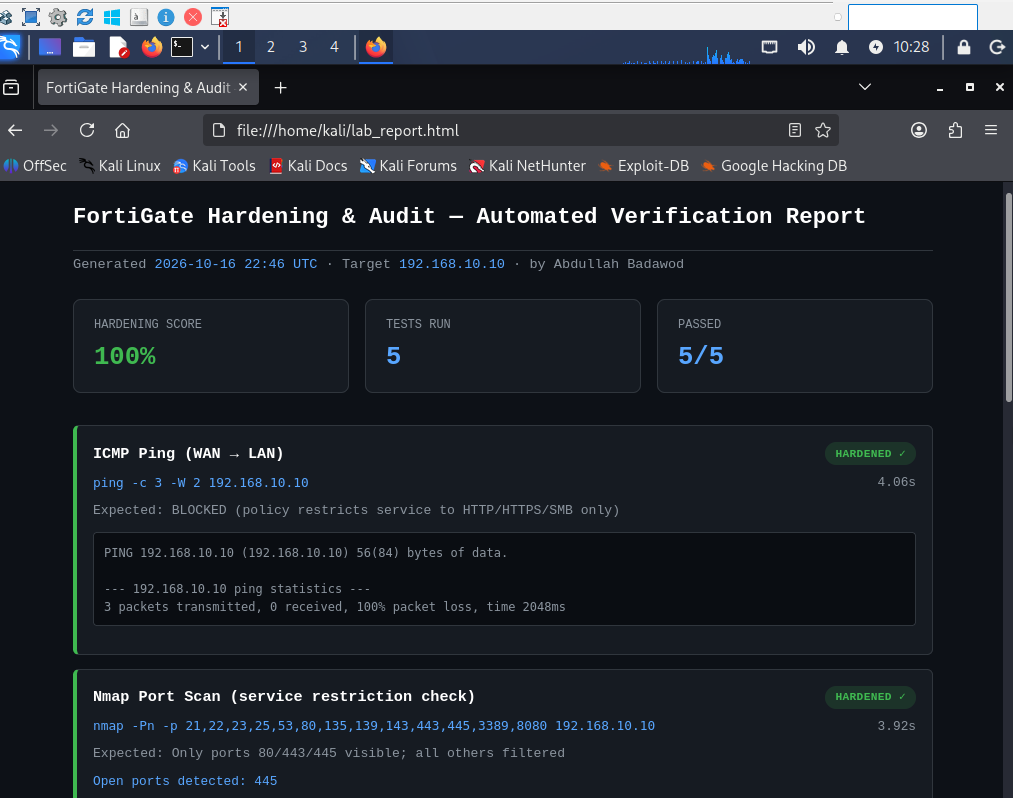Switch to workspace 2
The width and height of the screenshot is (1013, 798).
point(271,47)
